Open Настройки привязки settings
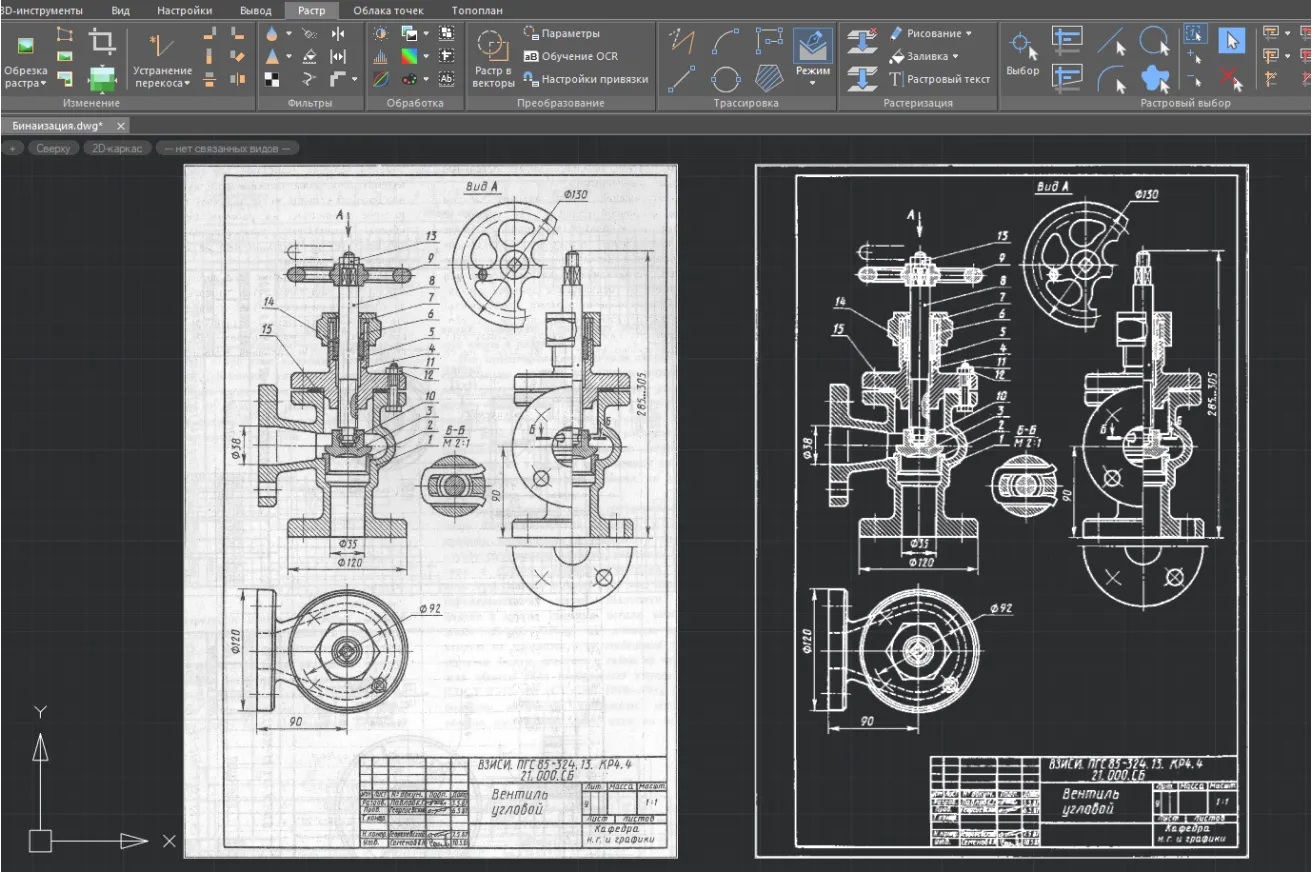The image size is (1312, 872). tap(585, 79)
